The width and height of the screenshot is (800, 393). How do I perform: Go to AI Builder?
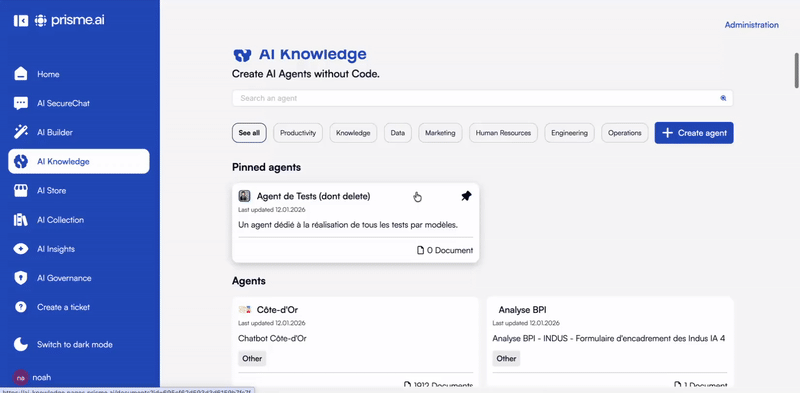coord(79,132)
